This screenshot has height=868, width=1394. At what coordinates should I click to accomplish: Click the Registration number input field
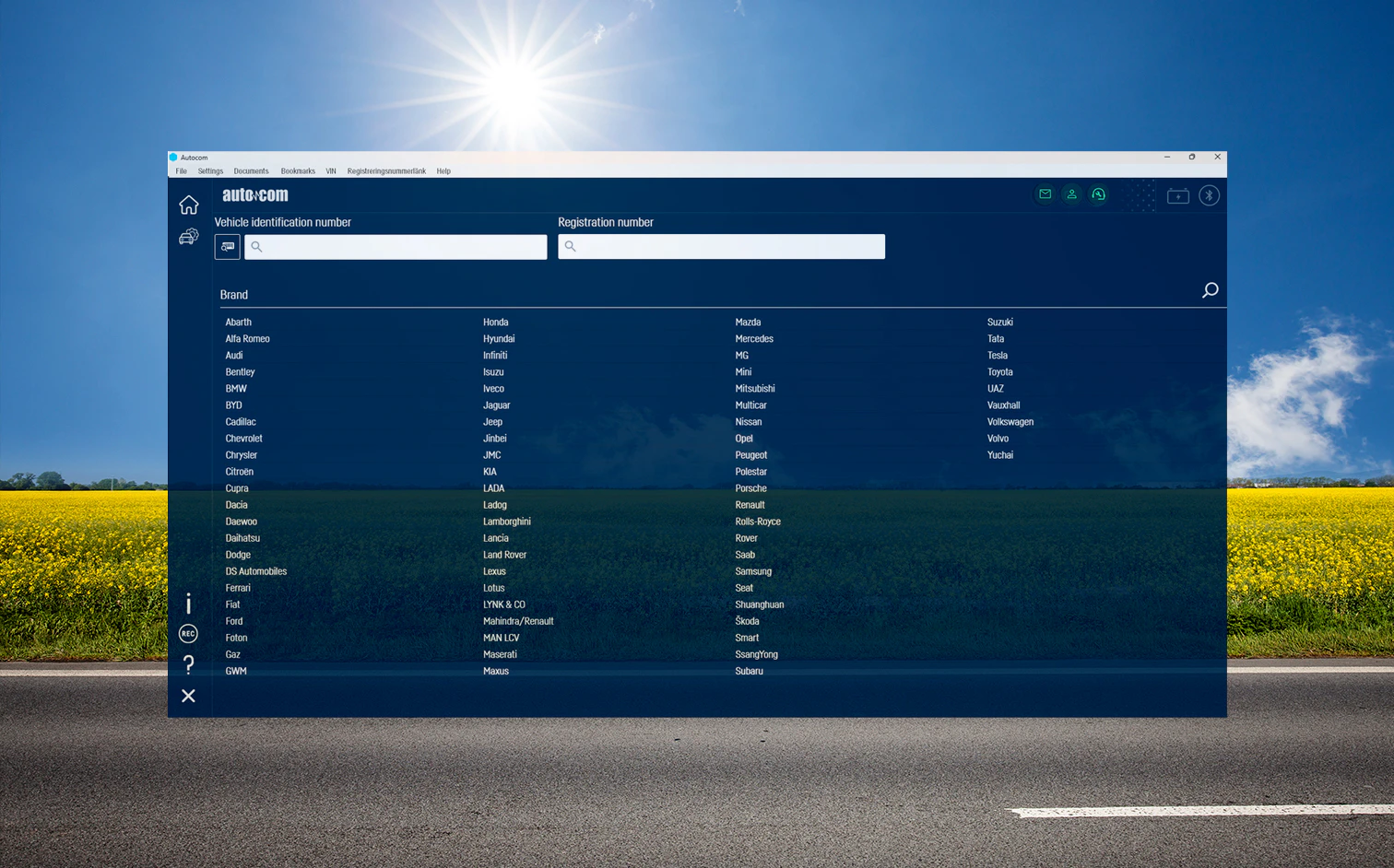[x=722, y=246]
